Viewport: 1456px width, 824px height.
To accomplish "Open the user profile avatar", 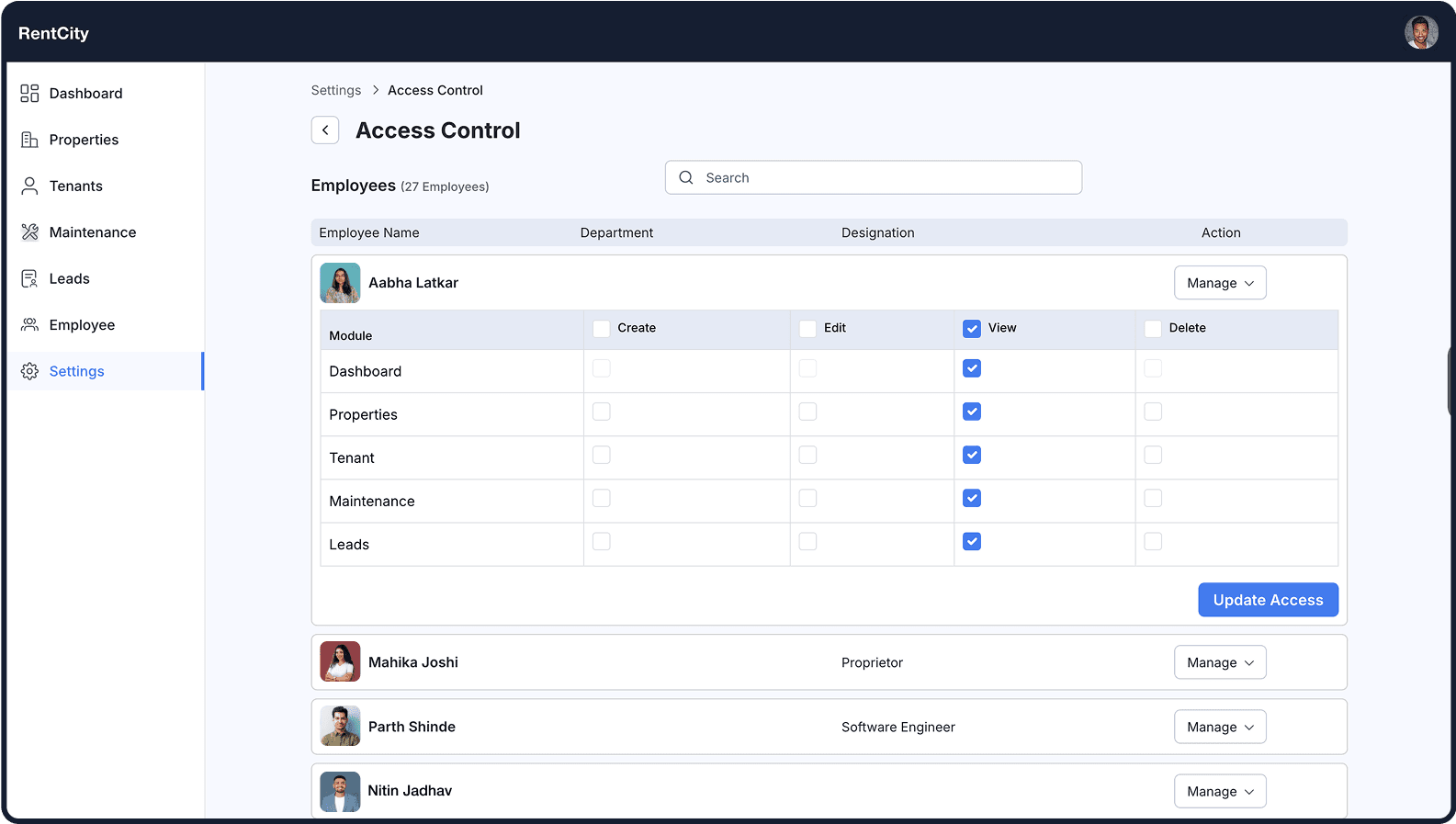I will tap(1420, 33).
